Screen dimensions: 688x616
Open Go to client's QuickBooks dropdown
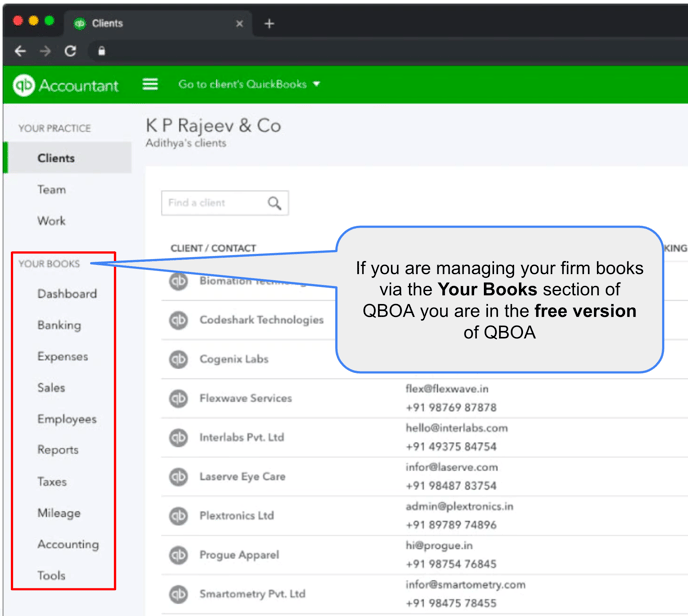pos(249,84)
